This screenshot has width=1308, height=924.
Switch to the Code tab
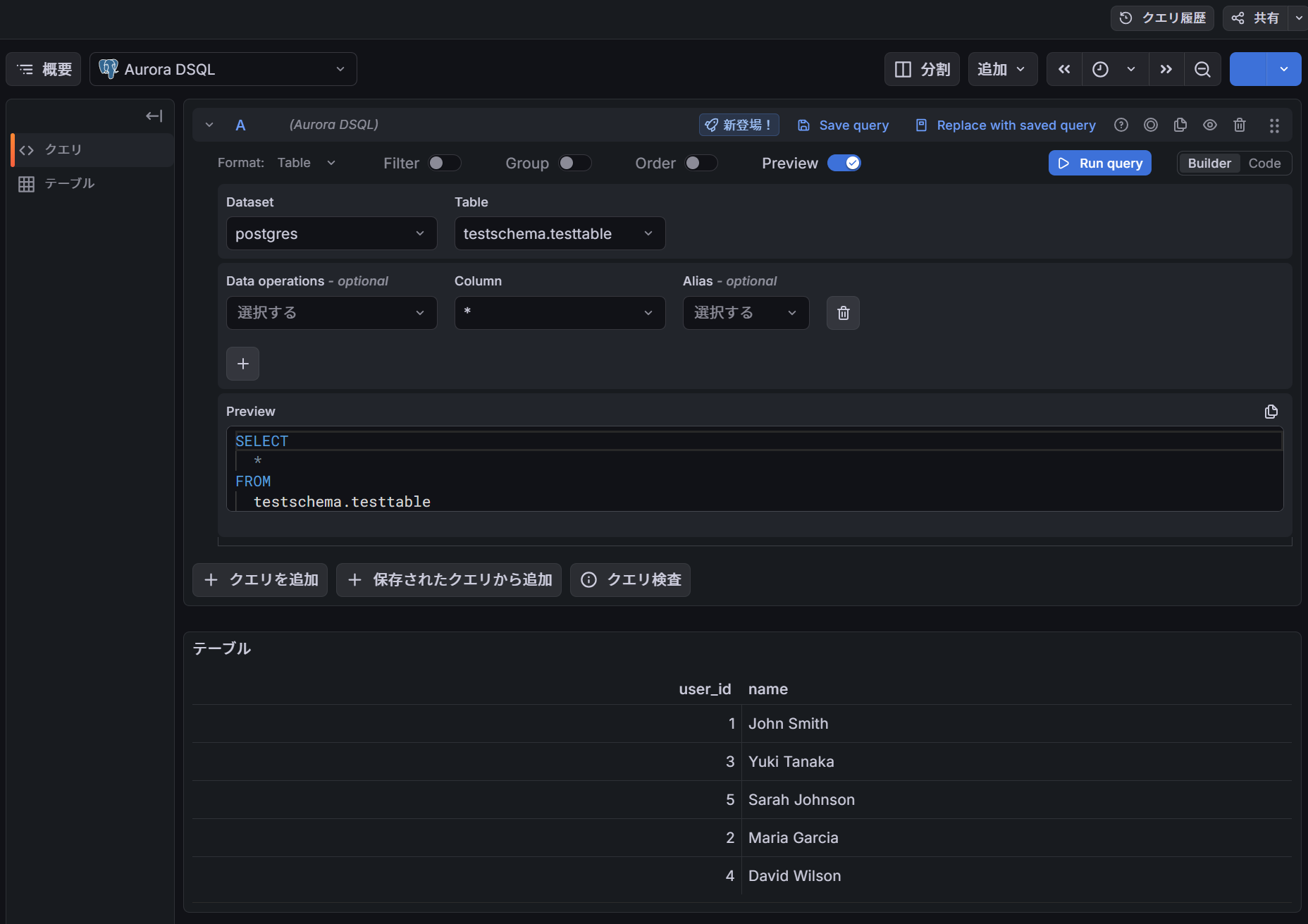pyautogui.click(x=1265, y=163)
